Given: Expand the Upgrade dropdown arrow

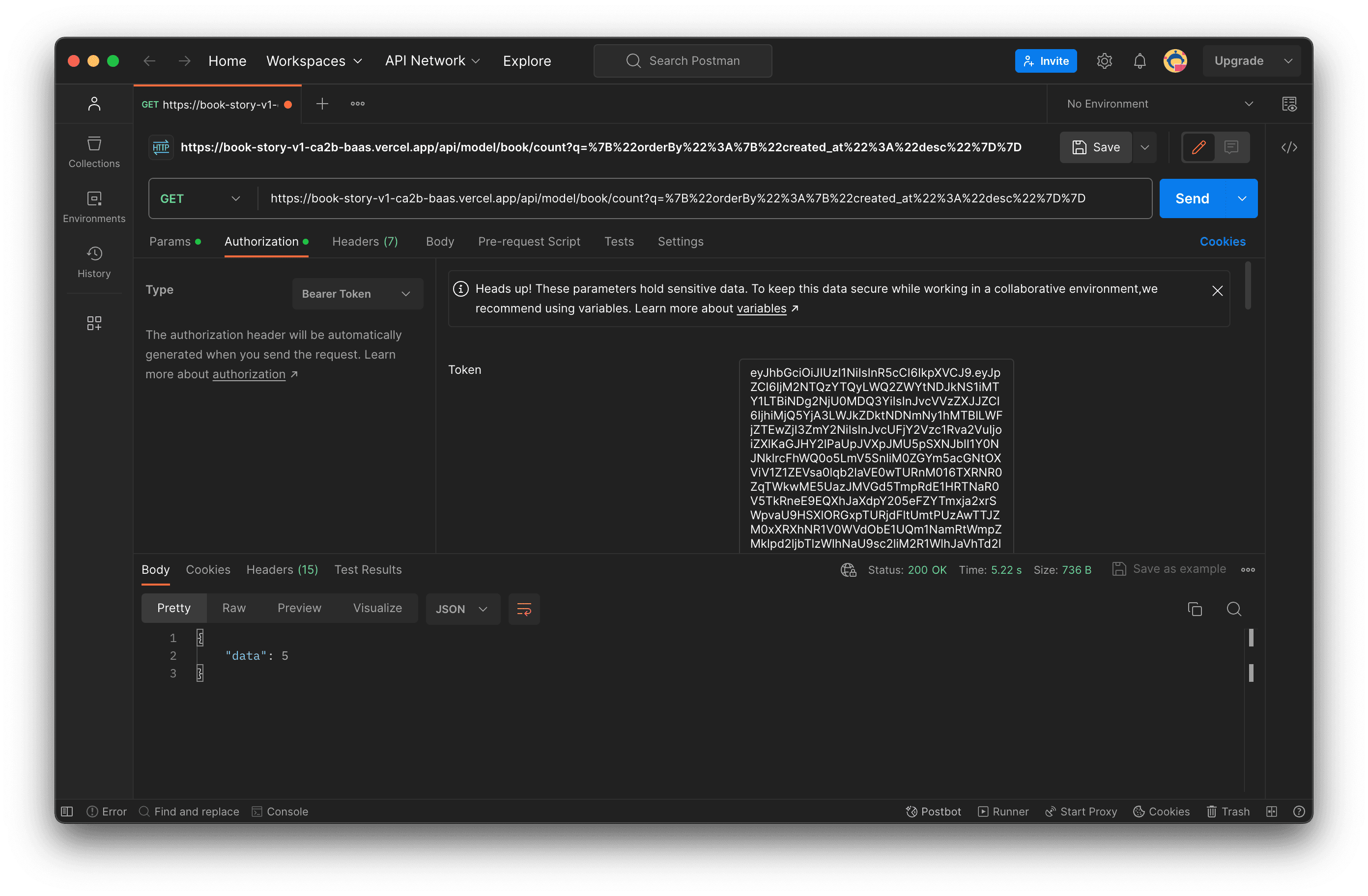Looking at the screenshot, I should click(1287, 61).
